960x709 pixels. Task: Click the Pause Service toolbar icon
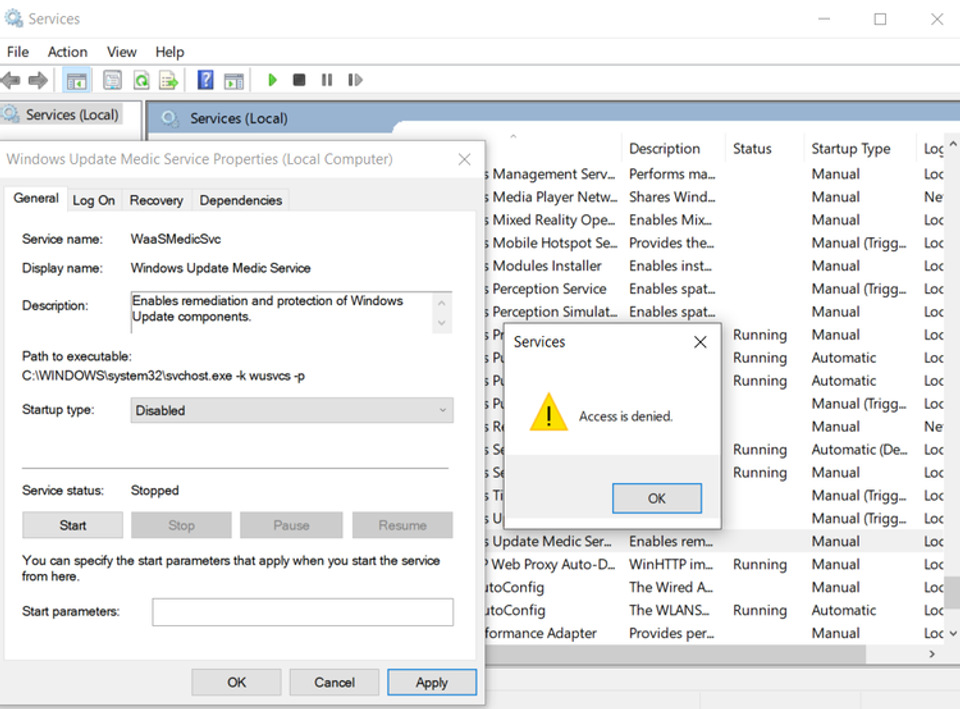327,80
